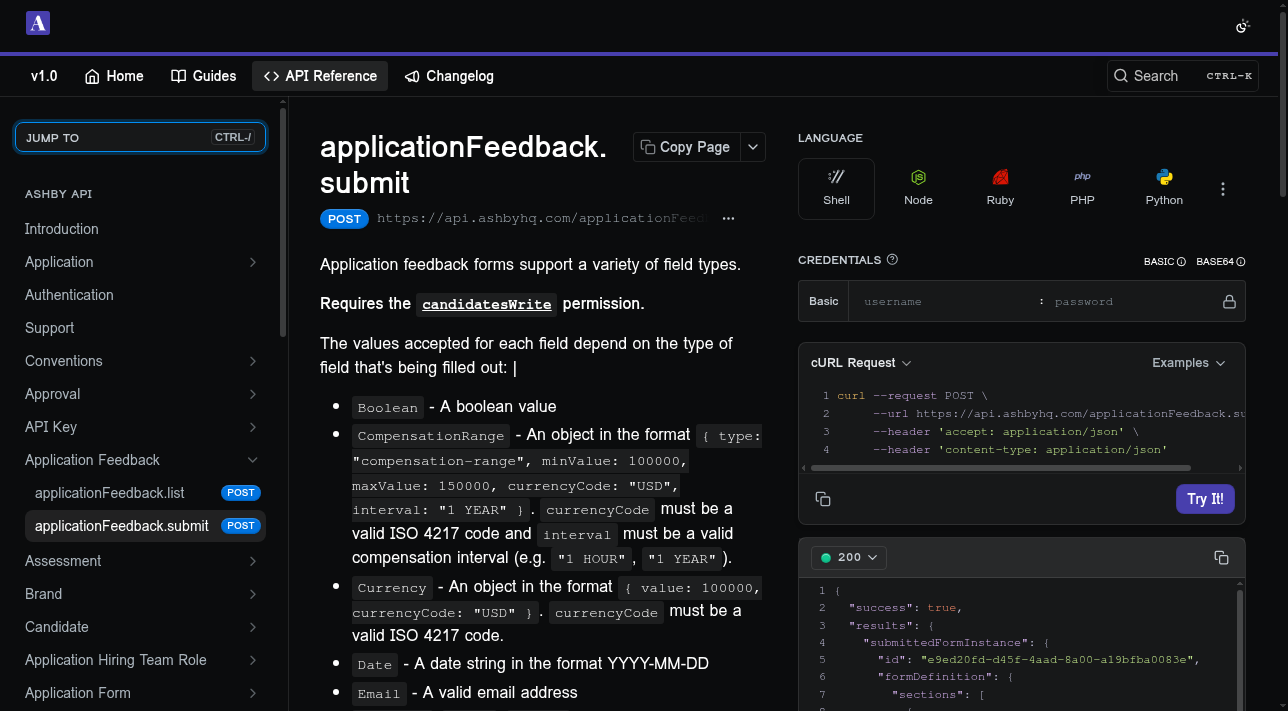Image resolution: width=1288 pixels, height=711 pixels.
Task: Click the POST badge beside endpoint URL
Action: click(x=344, y=219)
